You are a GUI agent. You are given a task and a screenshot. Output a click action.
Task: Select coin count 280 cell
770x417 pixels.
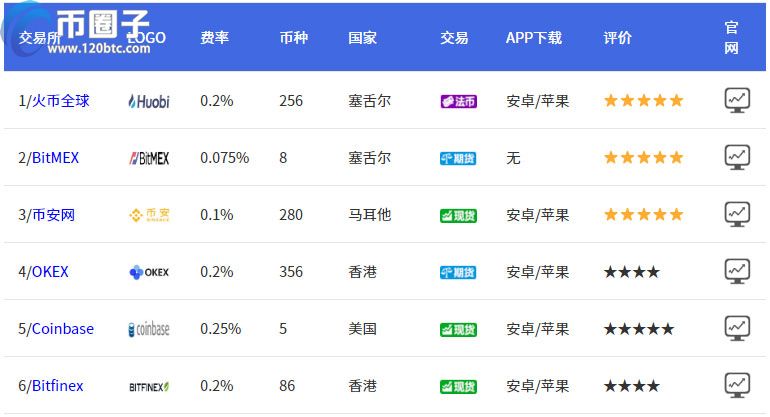(x=291, y=215)
